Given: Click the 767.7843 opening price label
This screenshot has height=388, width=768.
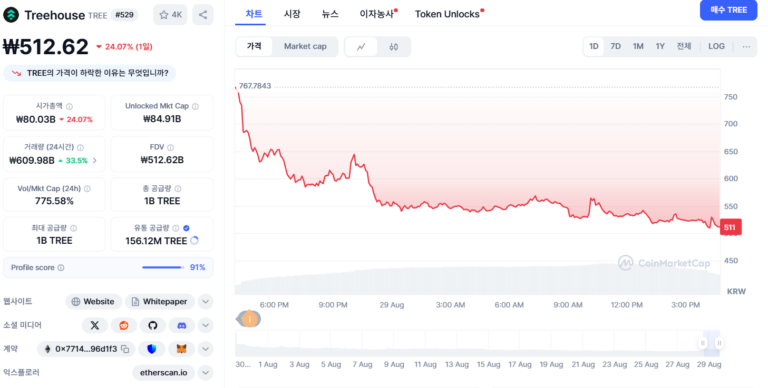Looking at the screenshot, I should (x=255, y=86).
